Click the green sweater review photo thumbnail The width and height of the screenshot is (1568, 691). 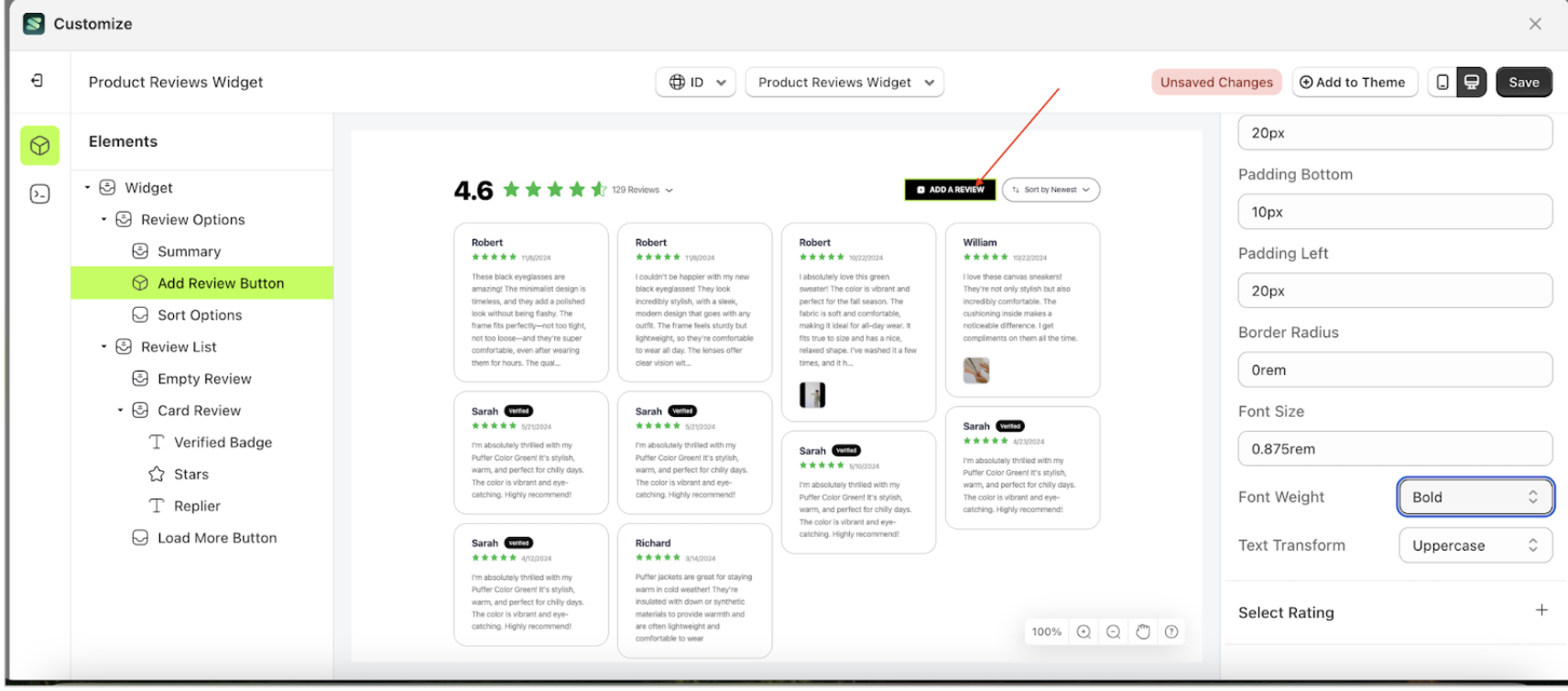(x=812, y=395)
